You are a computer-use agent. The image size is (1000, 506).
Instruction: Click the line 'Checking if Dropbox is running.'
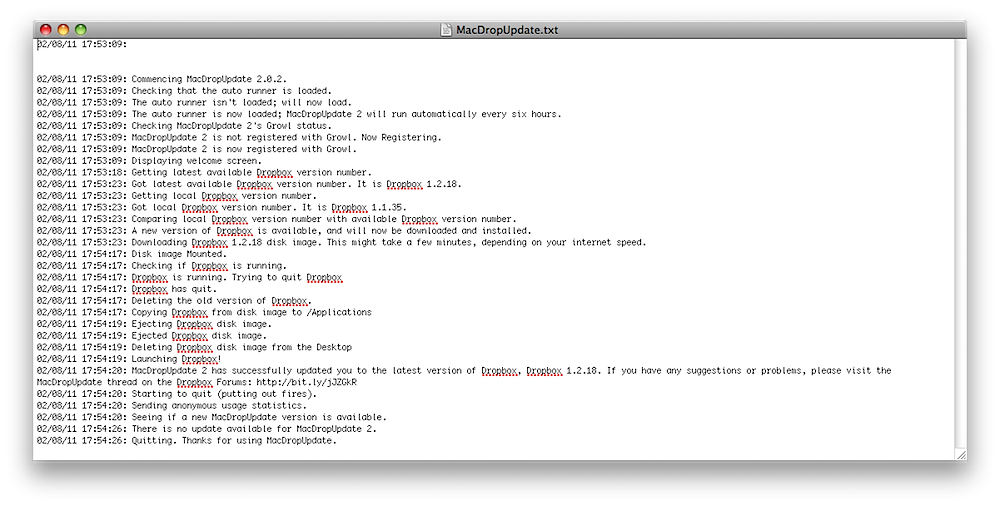tap(162, 265)
